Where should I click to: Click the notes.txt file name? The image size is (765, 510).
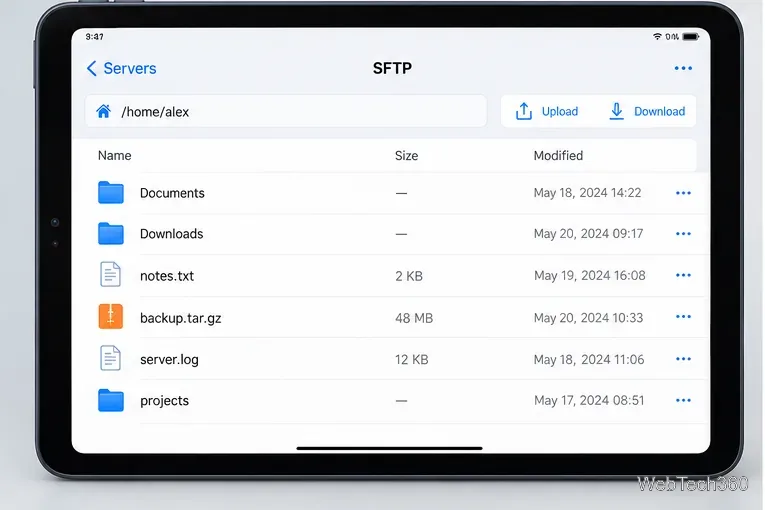coord(167,276)
